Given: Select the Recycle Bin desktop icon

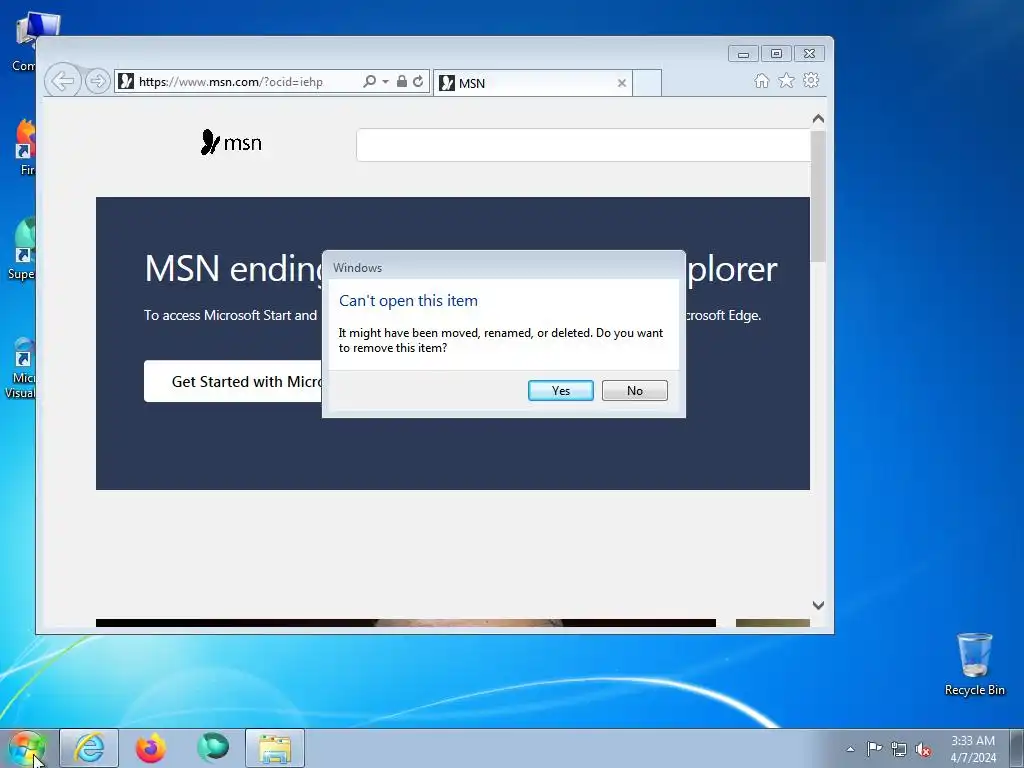Looking at the screenshot, I should pos(974,664).
